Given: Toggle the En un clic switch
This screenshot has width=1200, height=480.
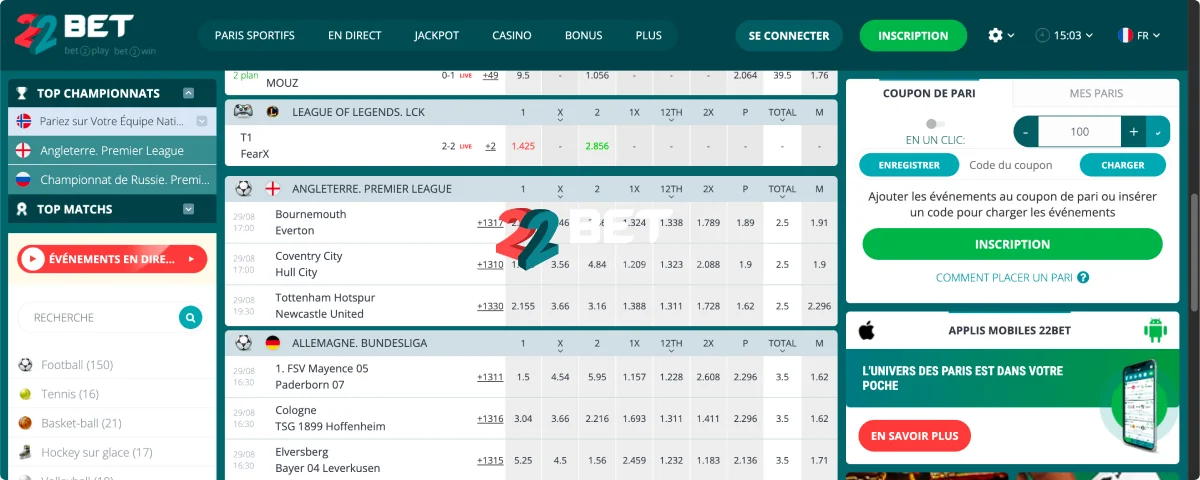Looking at the screenshot, I should click(936, 123).
